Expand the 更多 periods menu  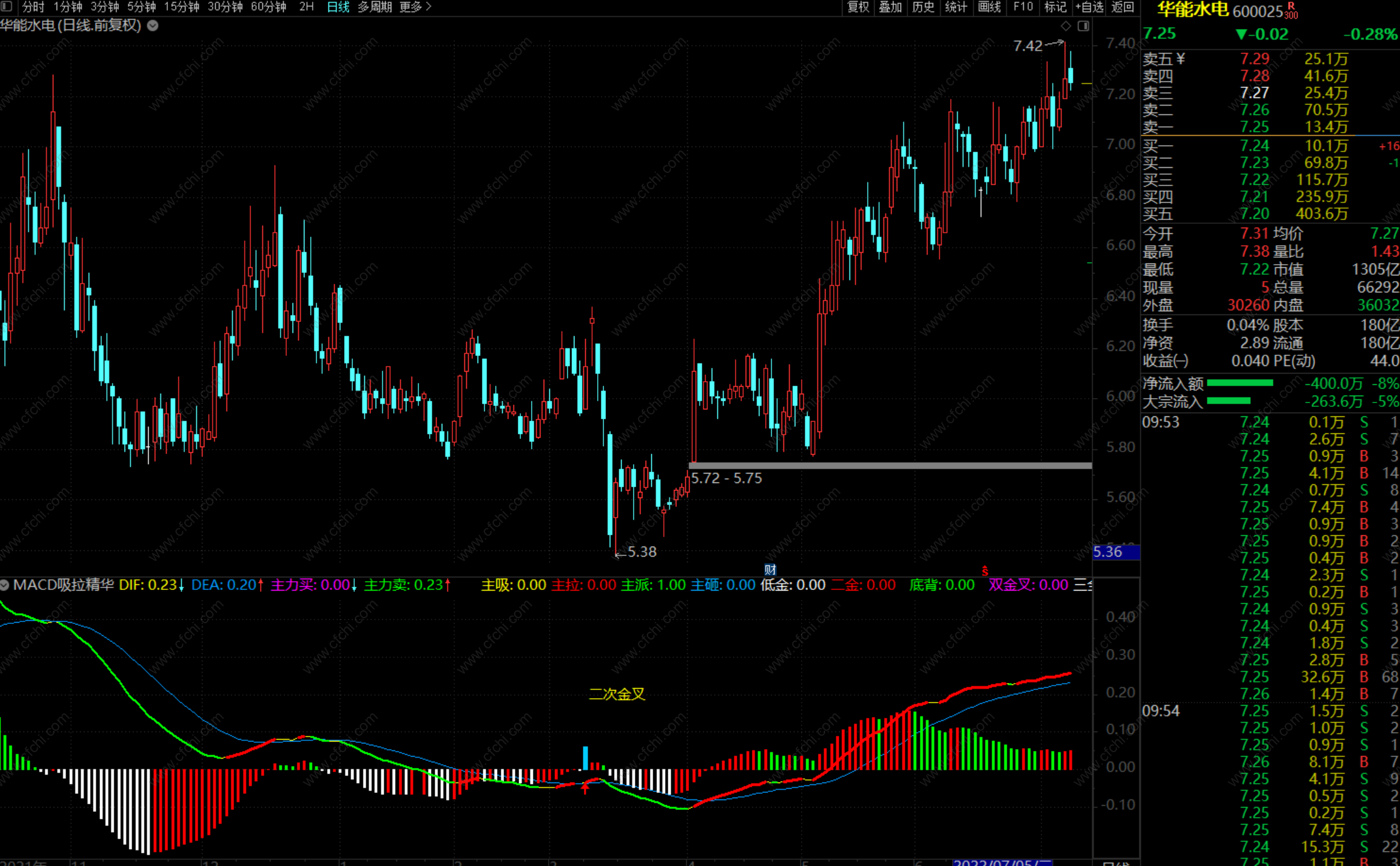click(415, 7)
